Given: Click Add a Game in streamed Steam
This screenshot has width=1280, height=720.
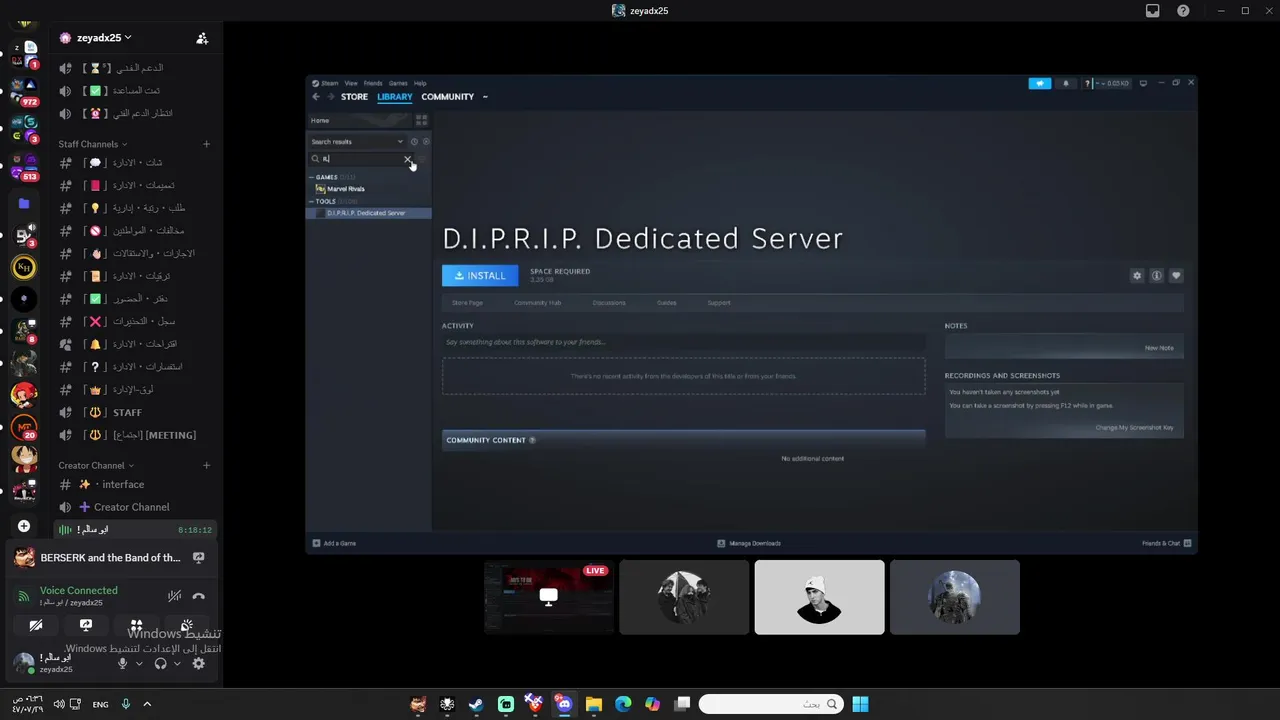Looking at the screenshot, I should [334, 543].
